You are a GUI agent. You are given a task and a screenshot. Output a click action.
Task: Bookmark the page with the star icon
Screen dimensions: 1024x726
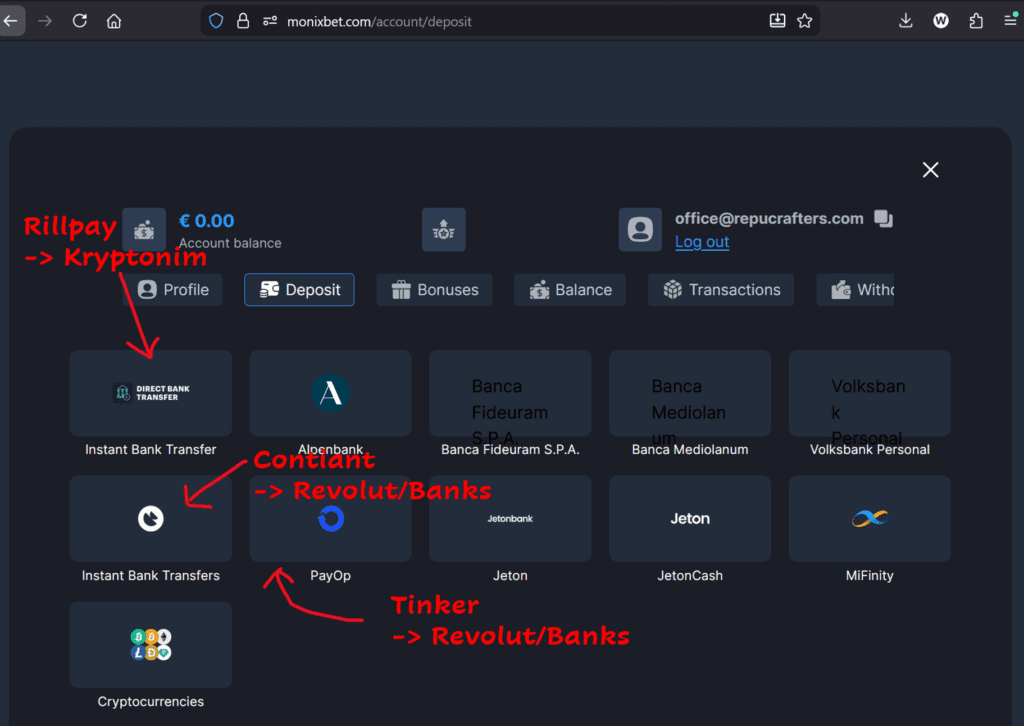coord(805,20)
